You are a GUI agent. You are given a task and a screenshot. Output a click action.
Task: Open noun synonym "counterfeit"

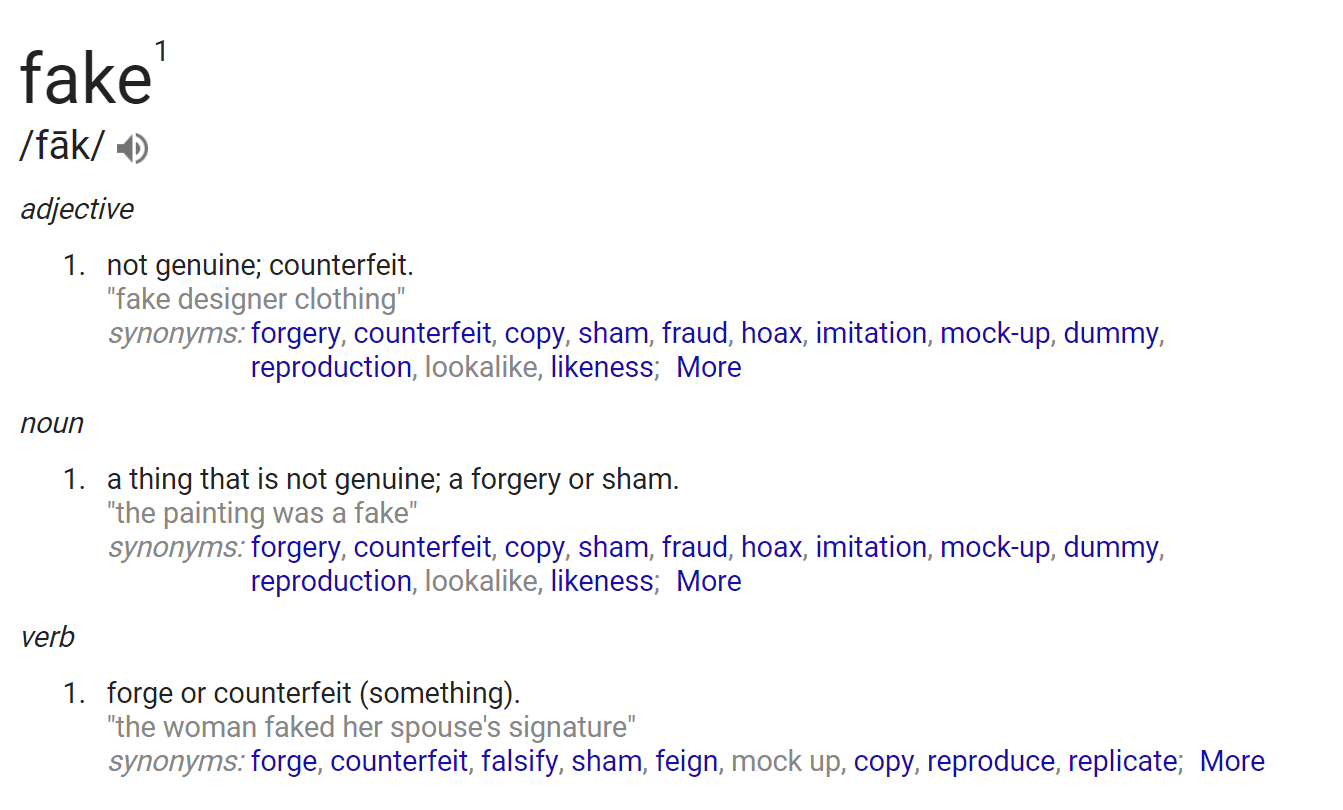click(x=422, y=547)
